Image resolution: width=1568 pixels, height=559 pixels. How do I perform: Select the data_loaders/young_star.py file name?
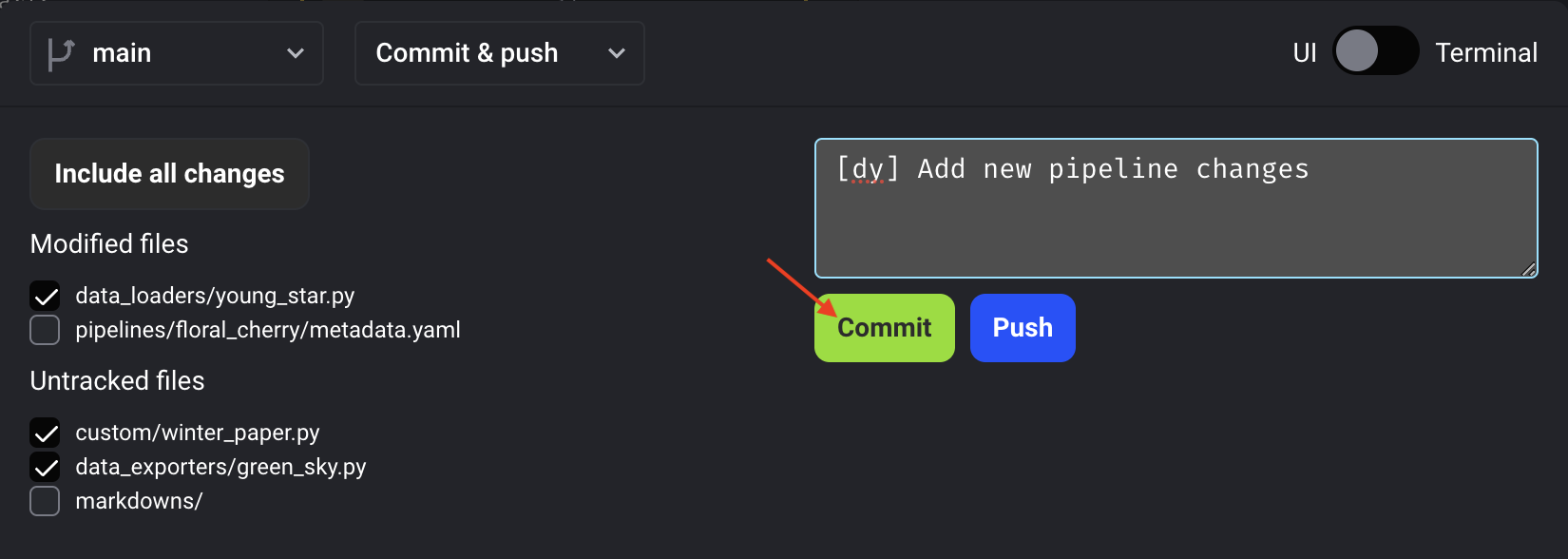coord(215,296)
